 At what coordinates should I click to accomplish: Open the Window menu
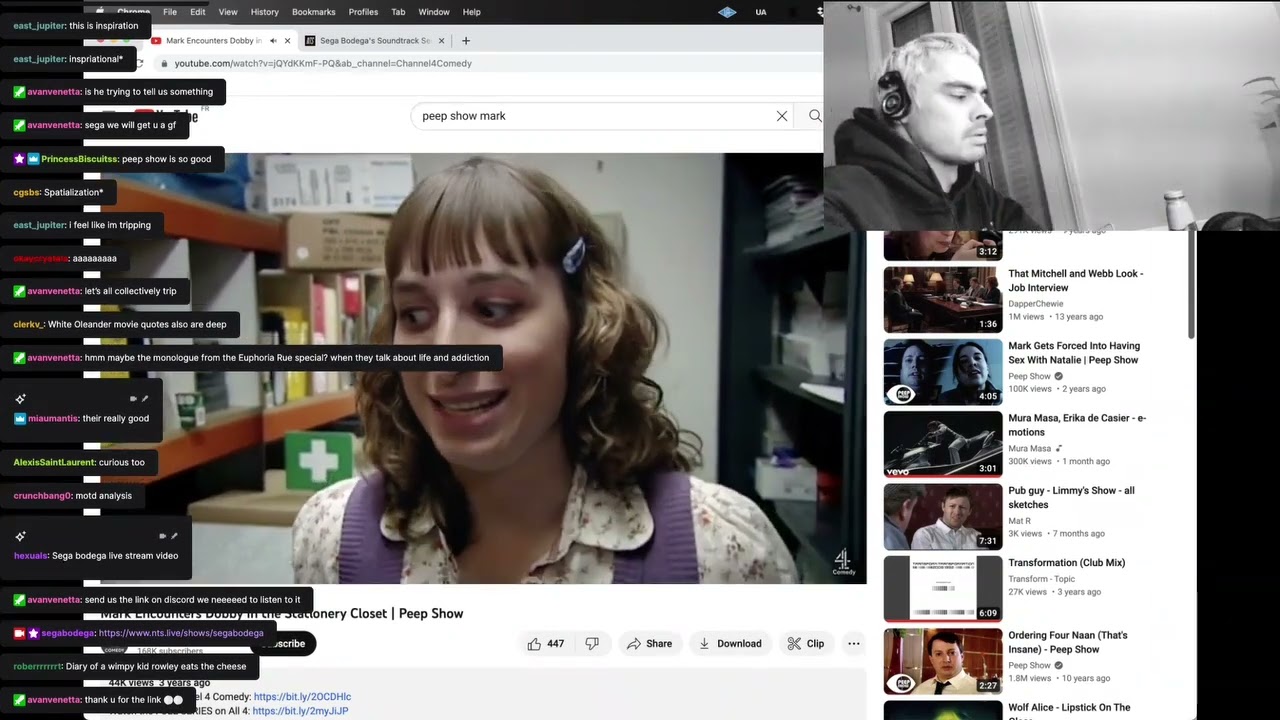click(x=434, y=12)
